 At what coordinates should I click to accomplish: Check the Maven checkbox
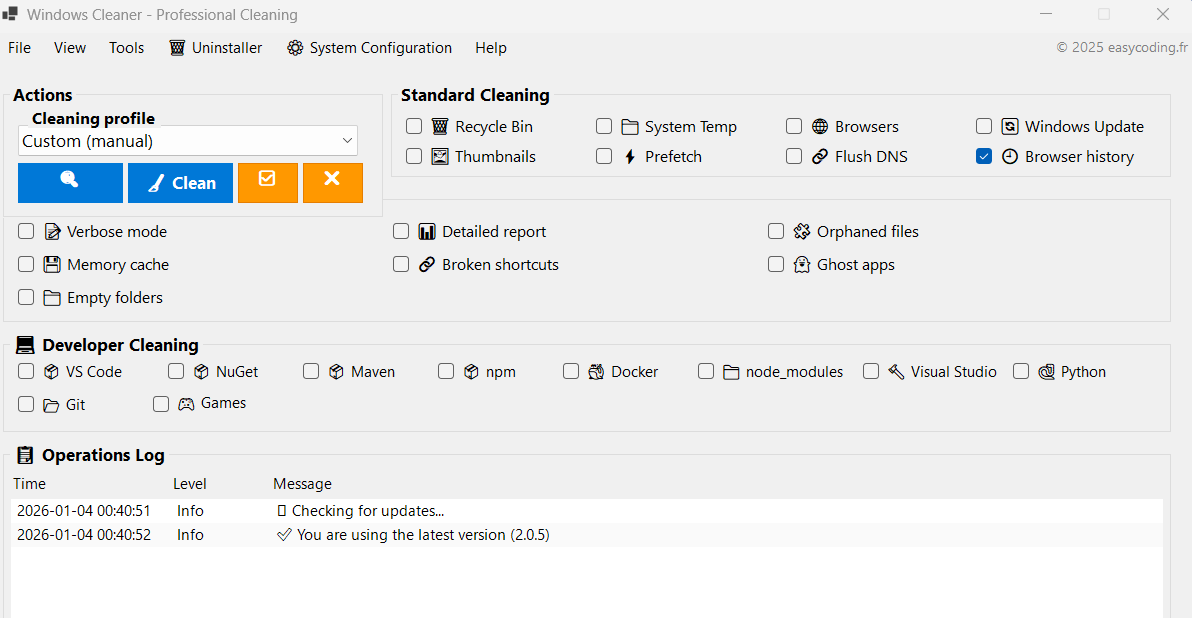(311, 372)
